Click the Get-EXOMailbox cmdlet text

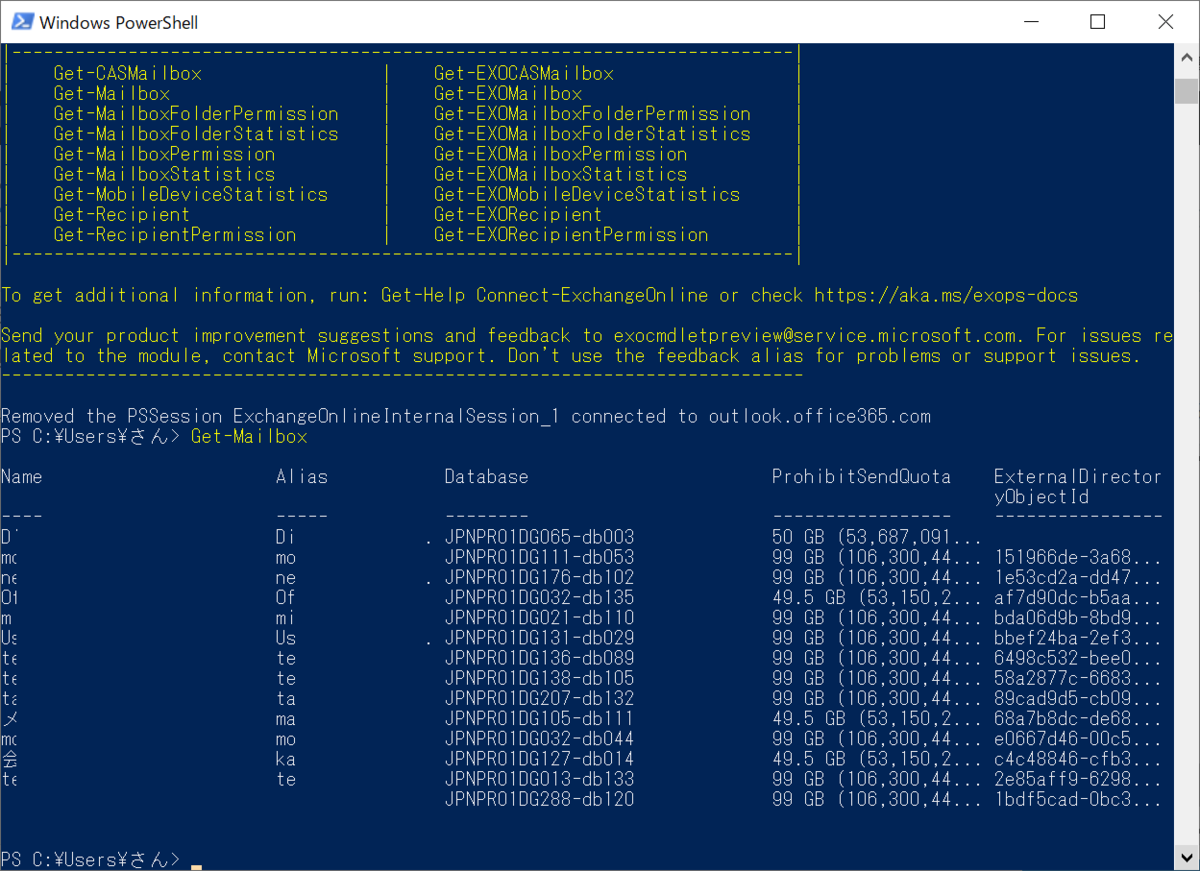508,94
